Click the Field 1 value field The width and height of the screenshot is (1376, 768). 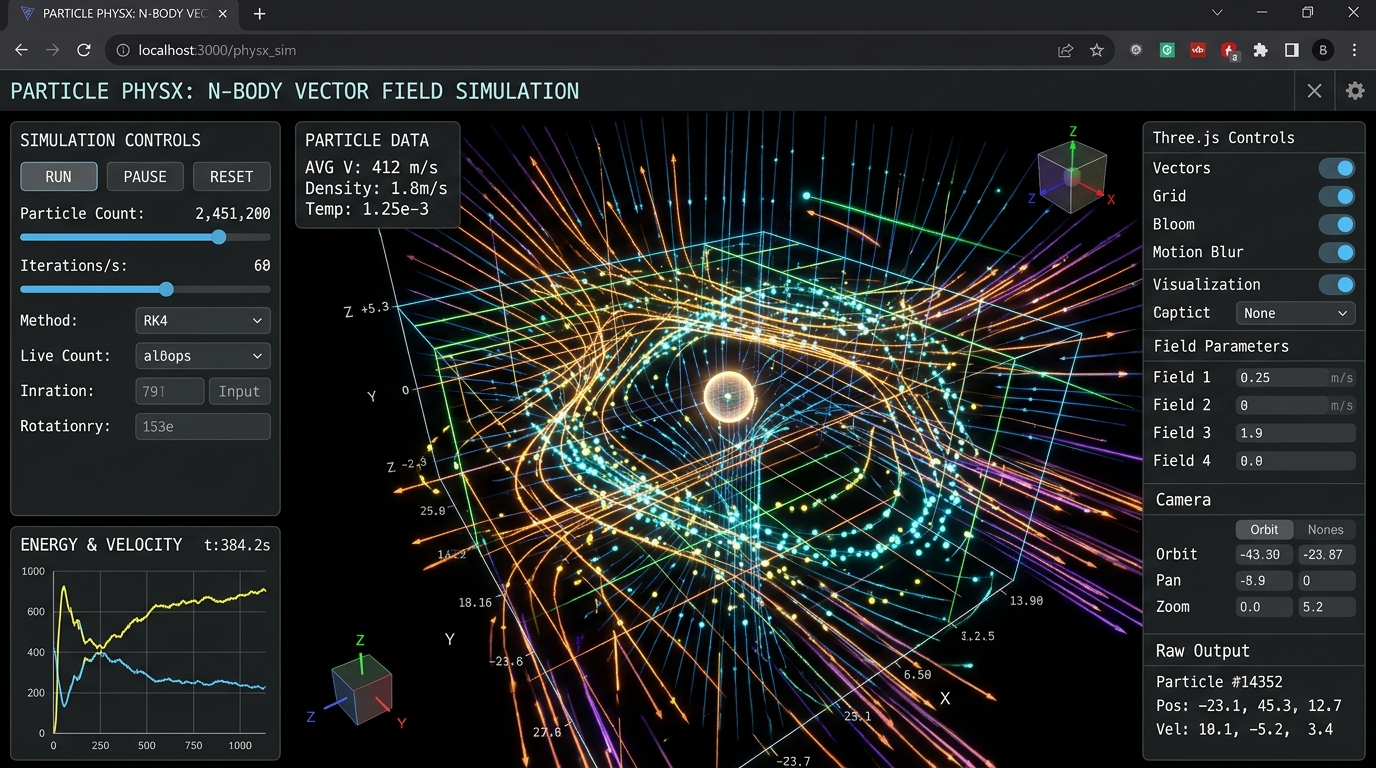[x=1295, y=377]
